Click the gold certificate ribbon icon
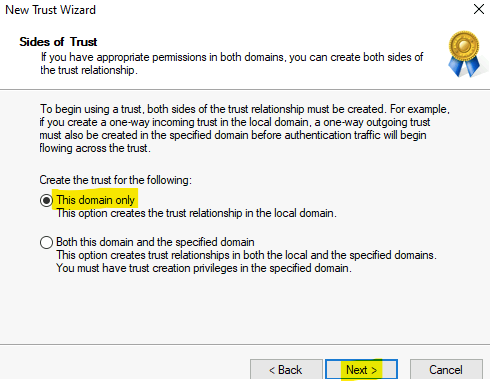 pyautogui.click(x=464, y=54)
